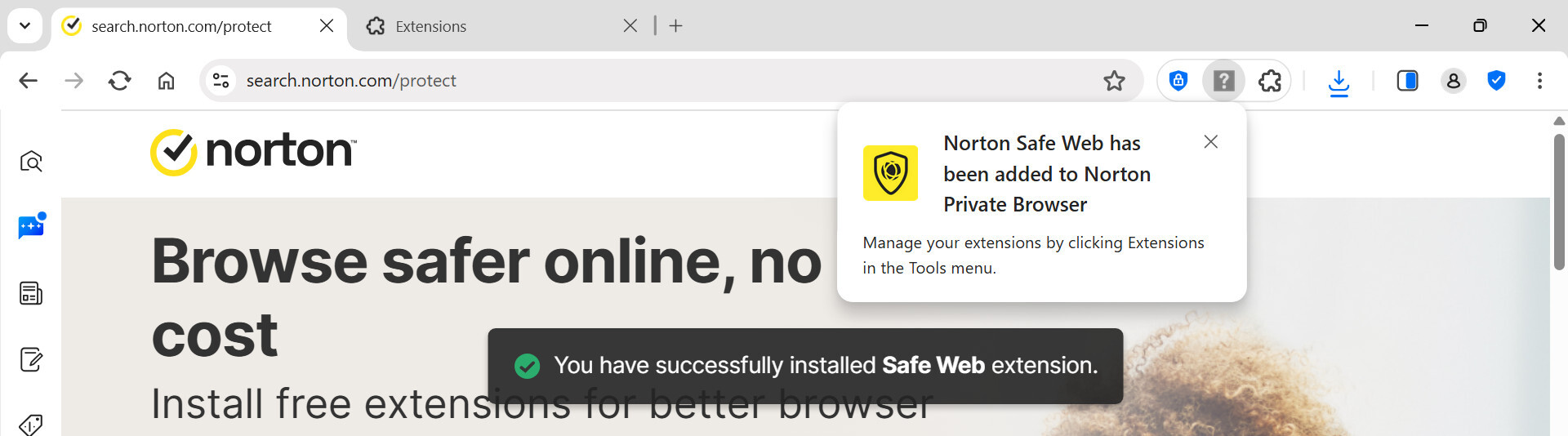Go back to previous page
This screenshot has height=436, width=1568.
[x=29, y=81]
